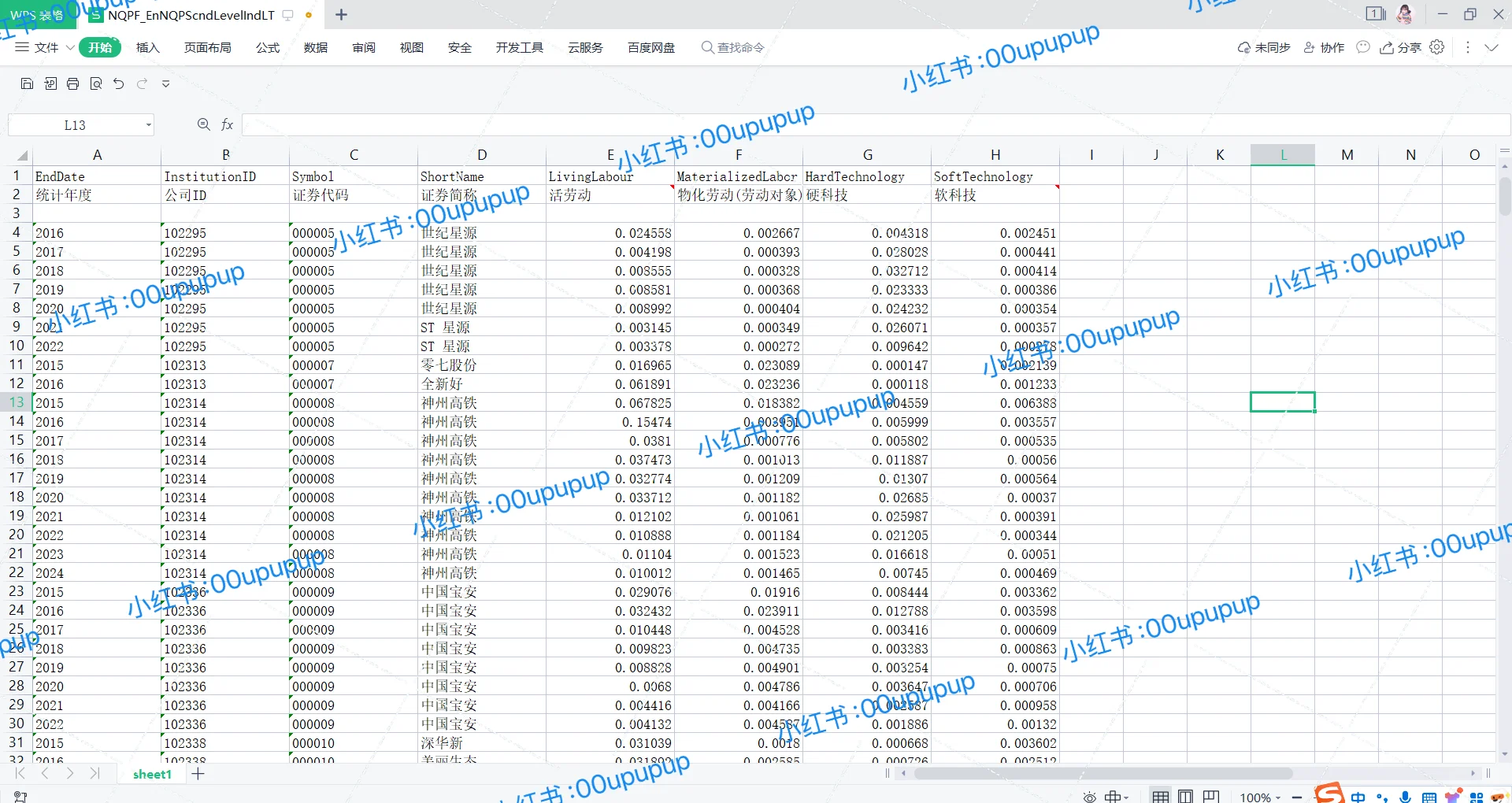Click the Print icon
Viewport: 1512px width, 803px height.
[73, 83]
